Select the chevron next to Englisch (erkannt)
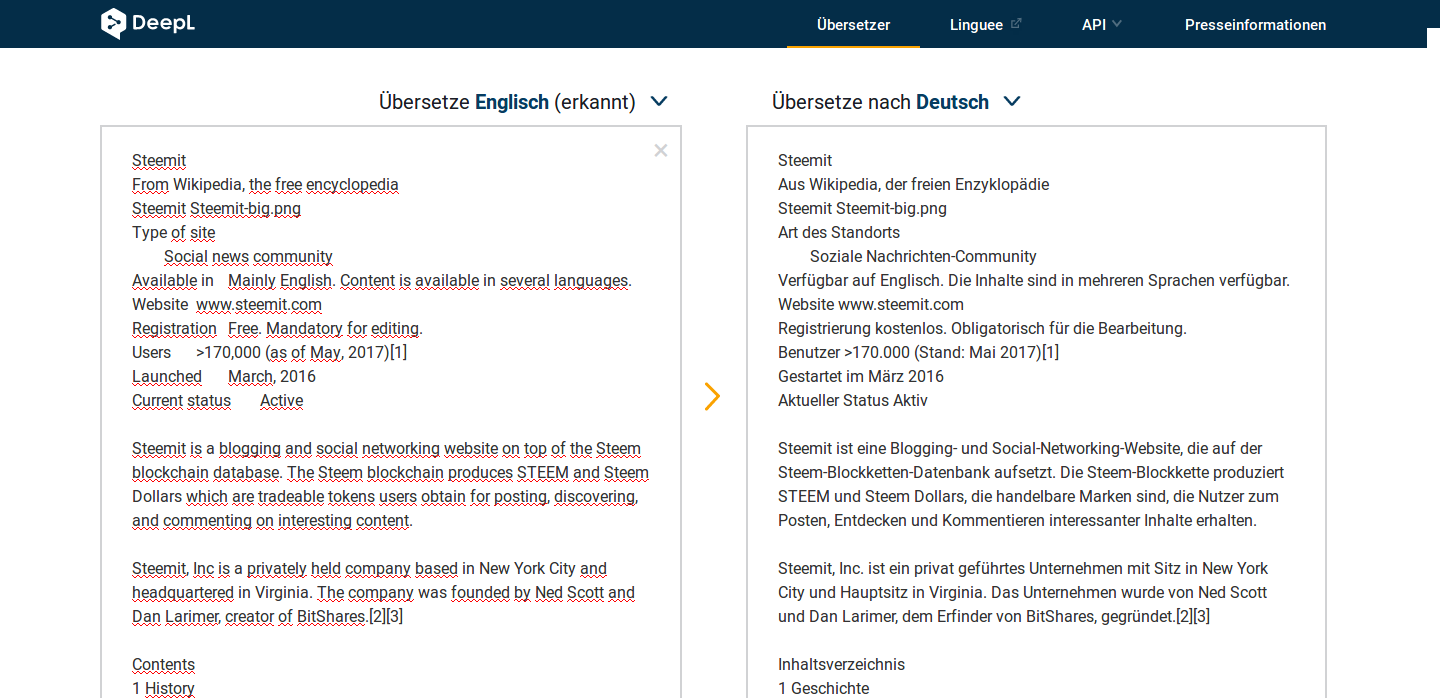This screenshot has height=698, width=1440. (658, 101)
